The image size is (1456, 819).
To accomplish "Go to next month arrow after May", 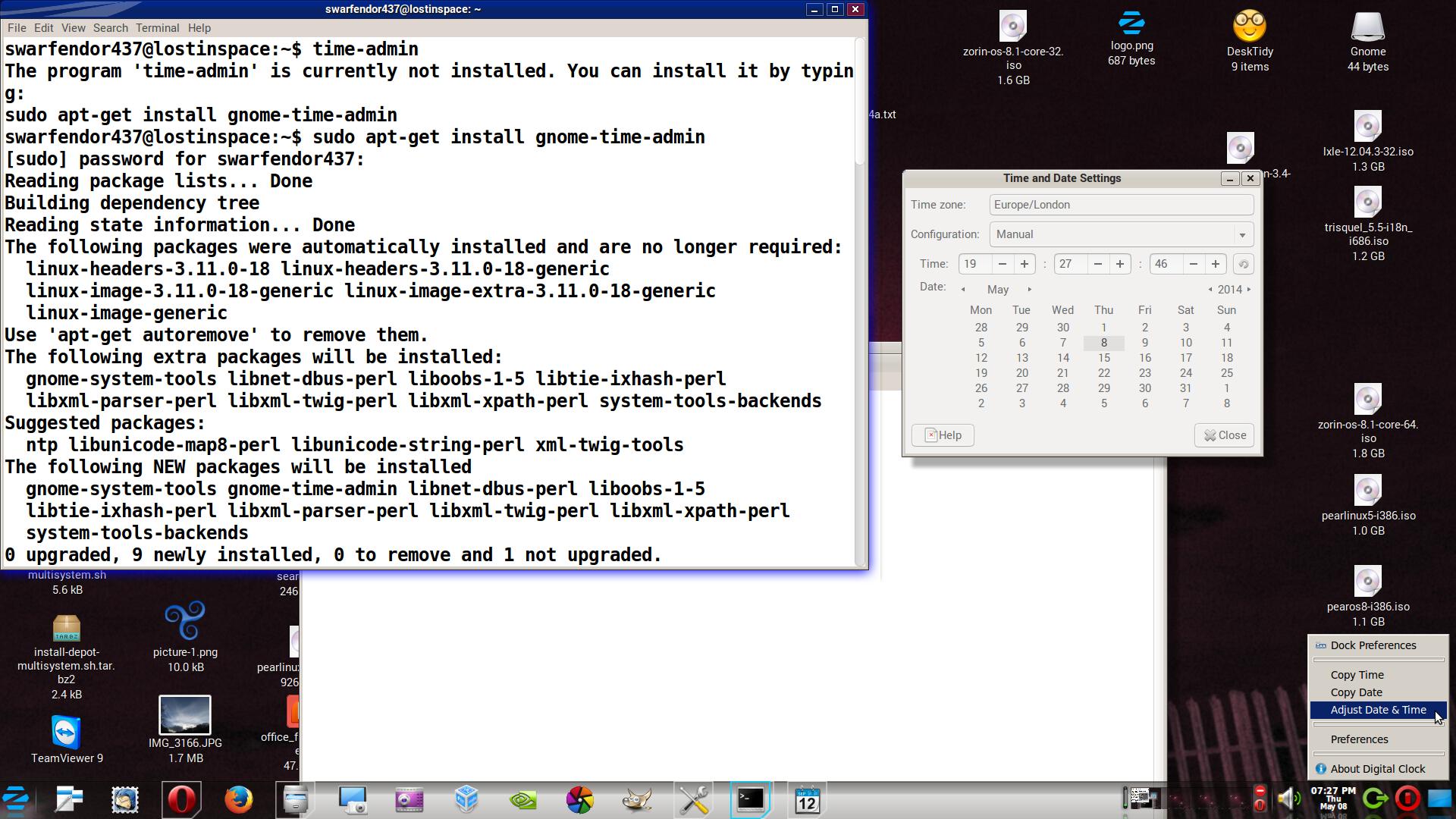I will point(1029,290).
